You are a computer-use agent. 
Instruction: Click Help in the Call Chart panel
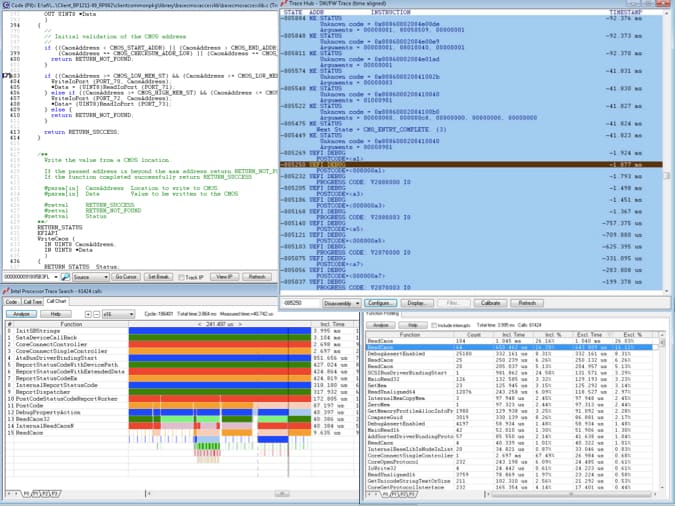[x=56, y=314]
